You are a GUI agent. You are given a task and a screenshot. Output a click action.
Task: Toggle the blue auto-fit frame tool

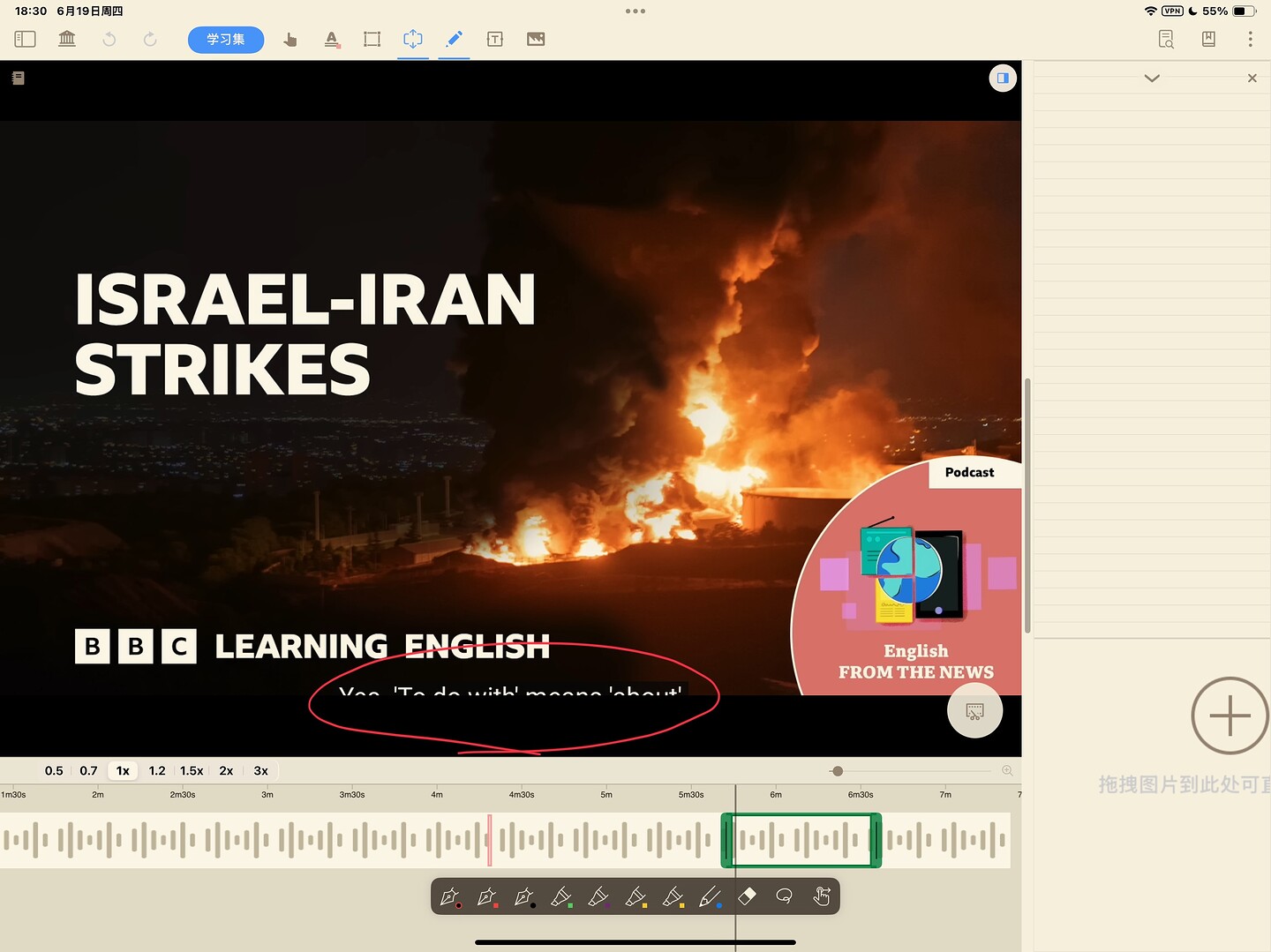tap(412, 39)
